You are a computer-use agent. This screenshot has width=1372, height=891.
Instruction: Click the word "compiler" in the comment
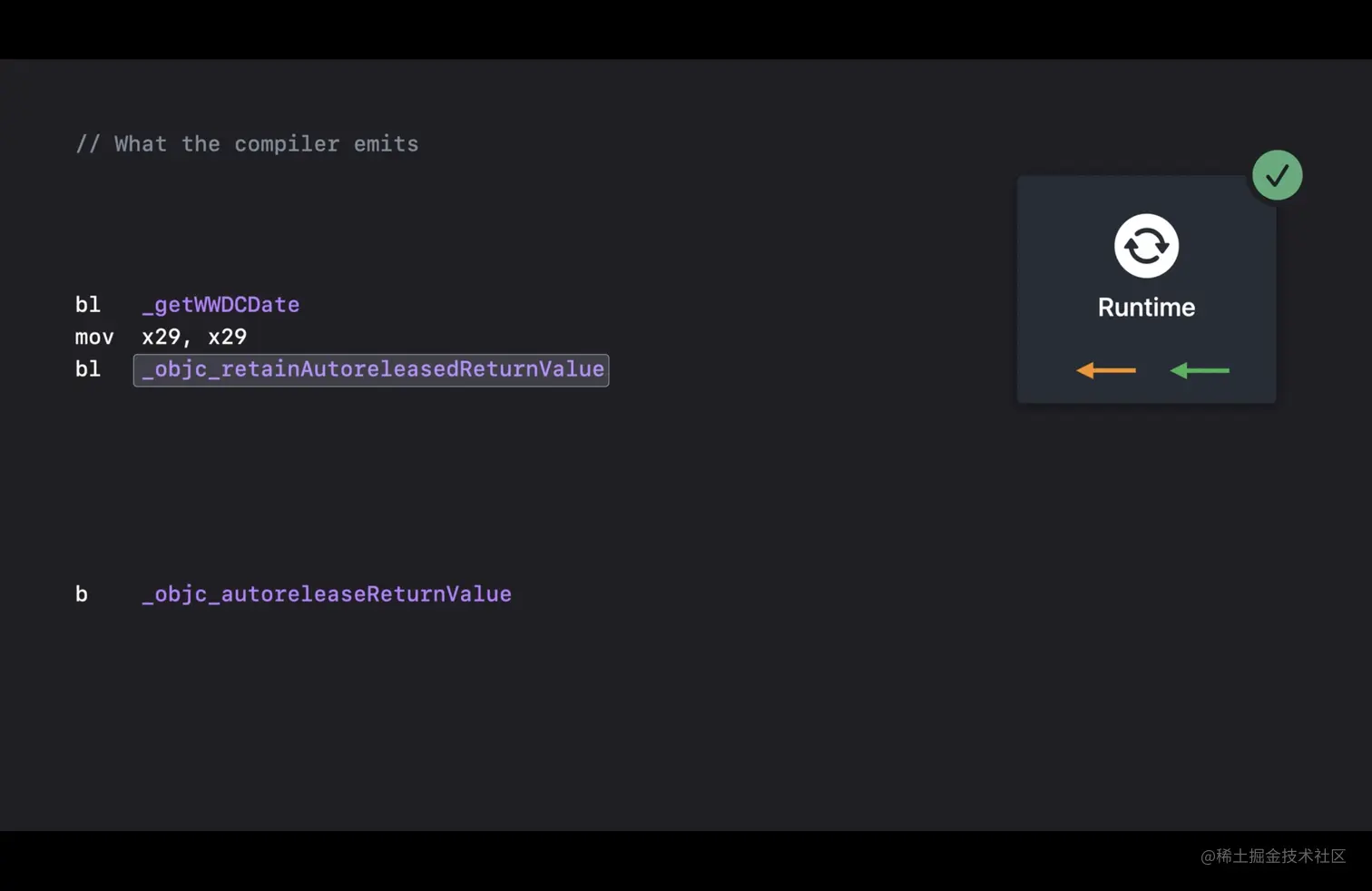(x=287, y=144)
